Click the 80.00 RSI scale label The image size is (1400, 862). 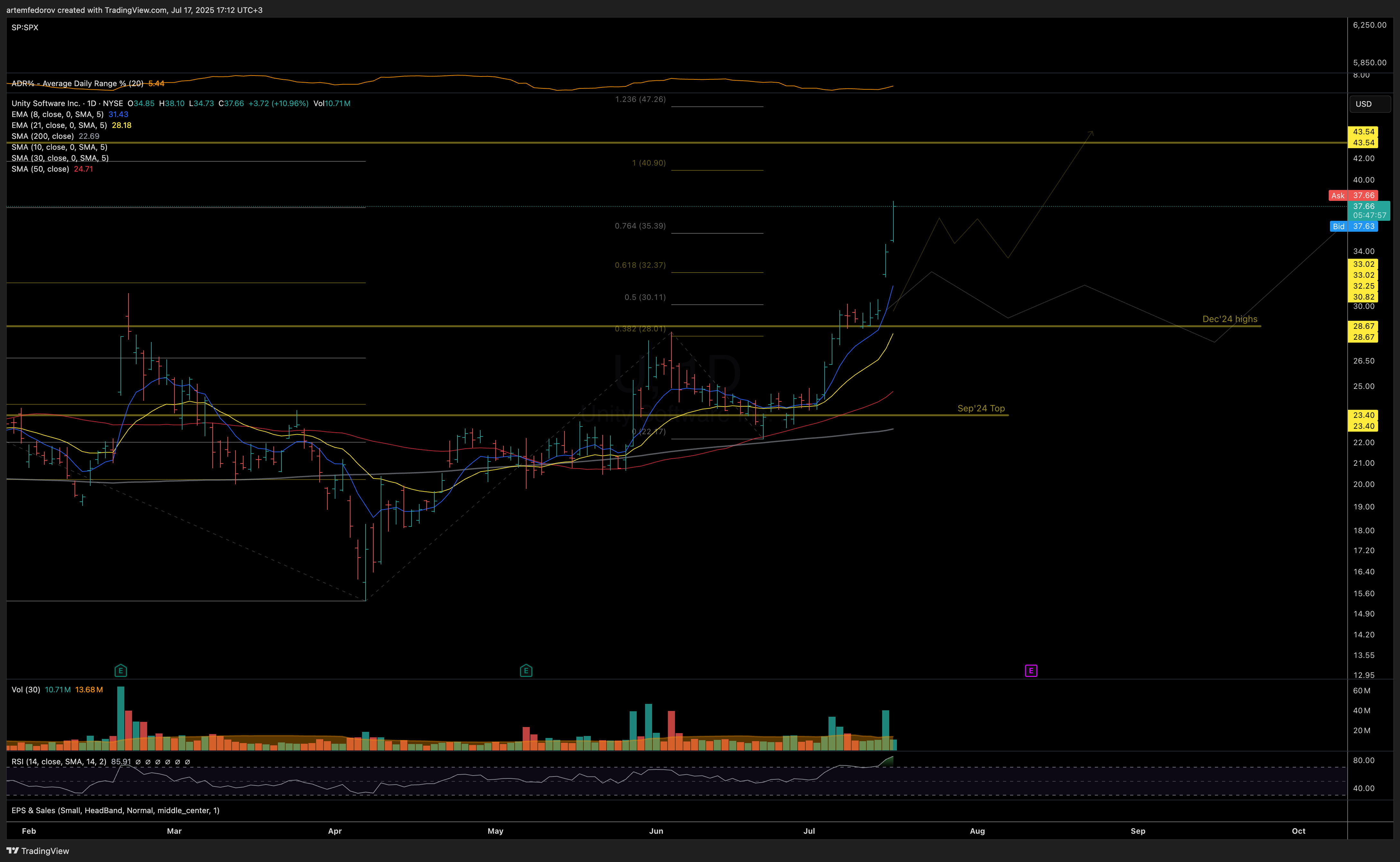point(1363,760)
